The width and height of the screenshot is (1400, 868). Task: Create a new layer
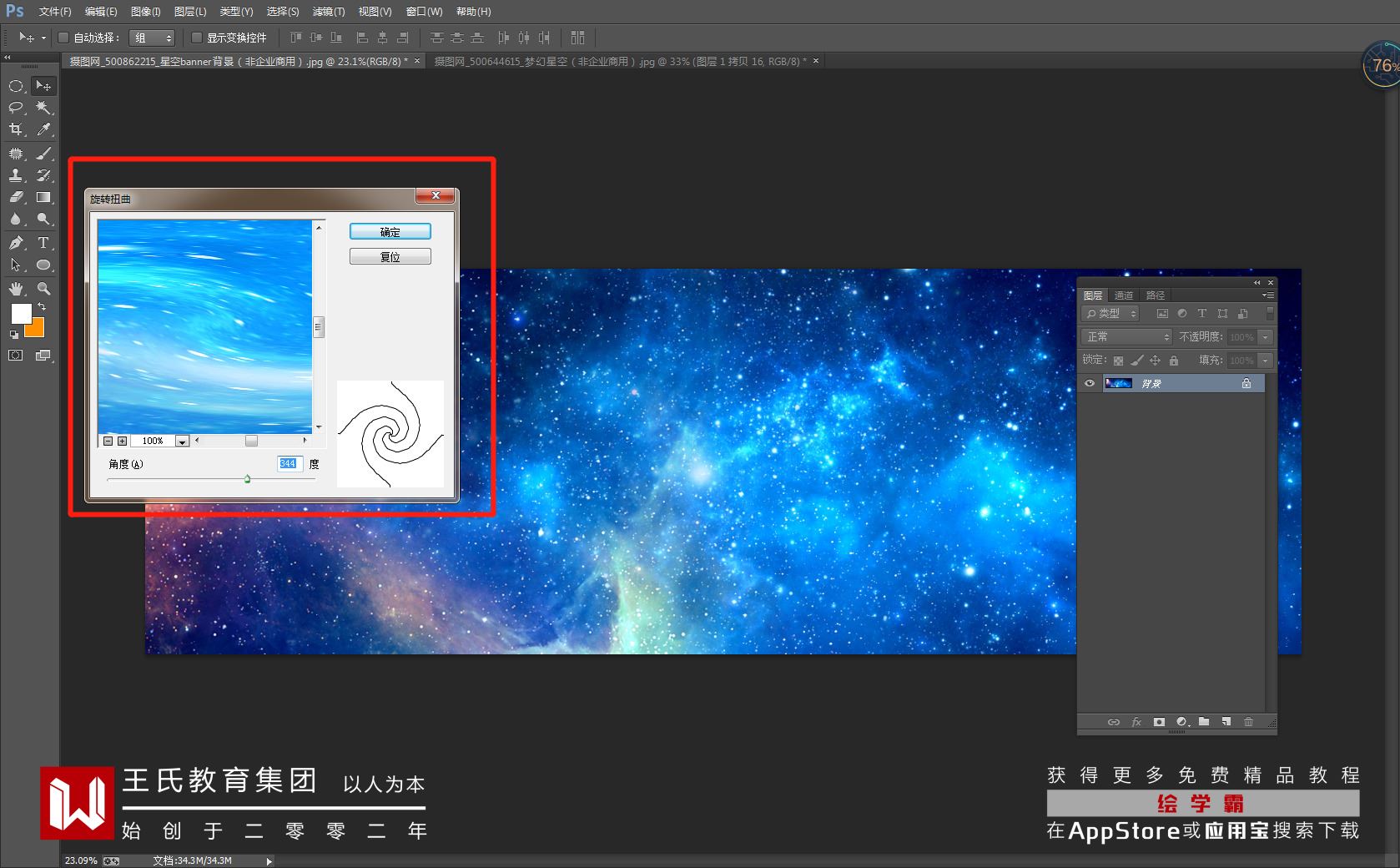pyautogui.click(x=1226, y=722)
